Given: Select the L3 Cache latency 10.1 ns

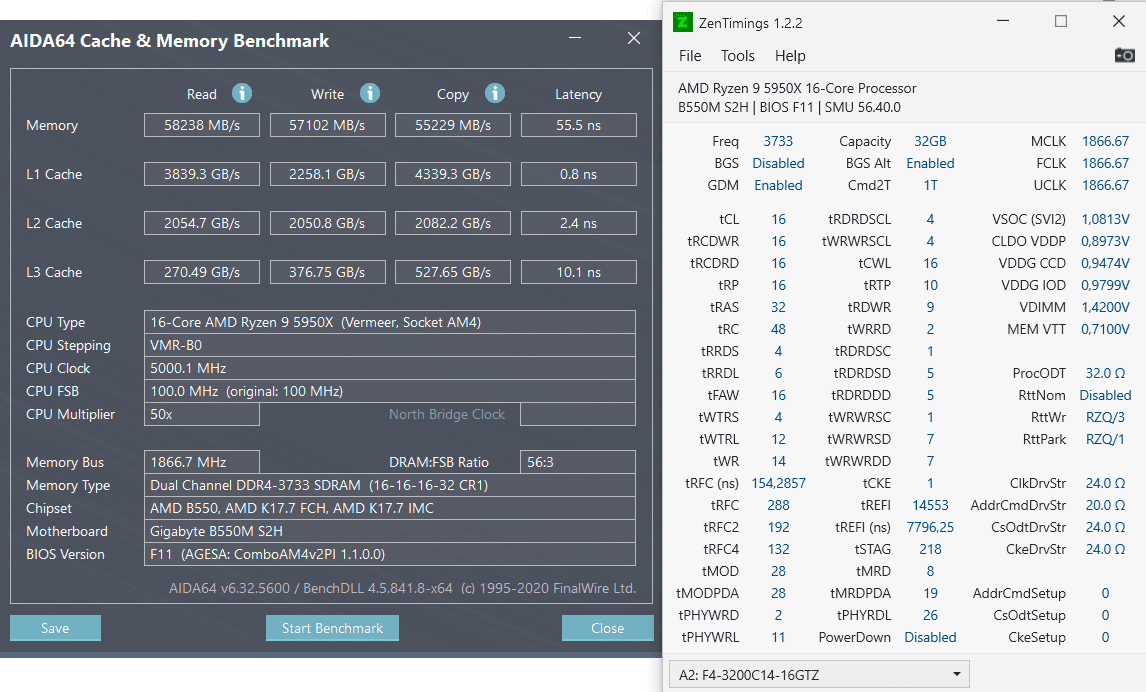Looking at the screenshot, I should [578, 272].
